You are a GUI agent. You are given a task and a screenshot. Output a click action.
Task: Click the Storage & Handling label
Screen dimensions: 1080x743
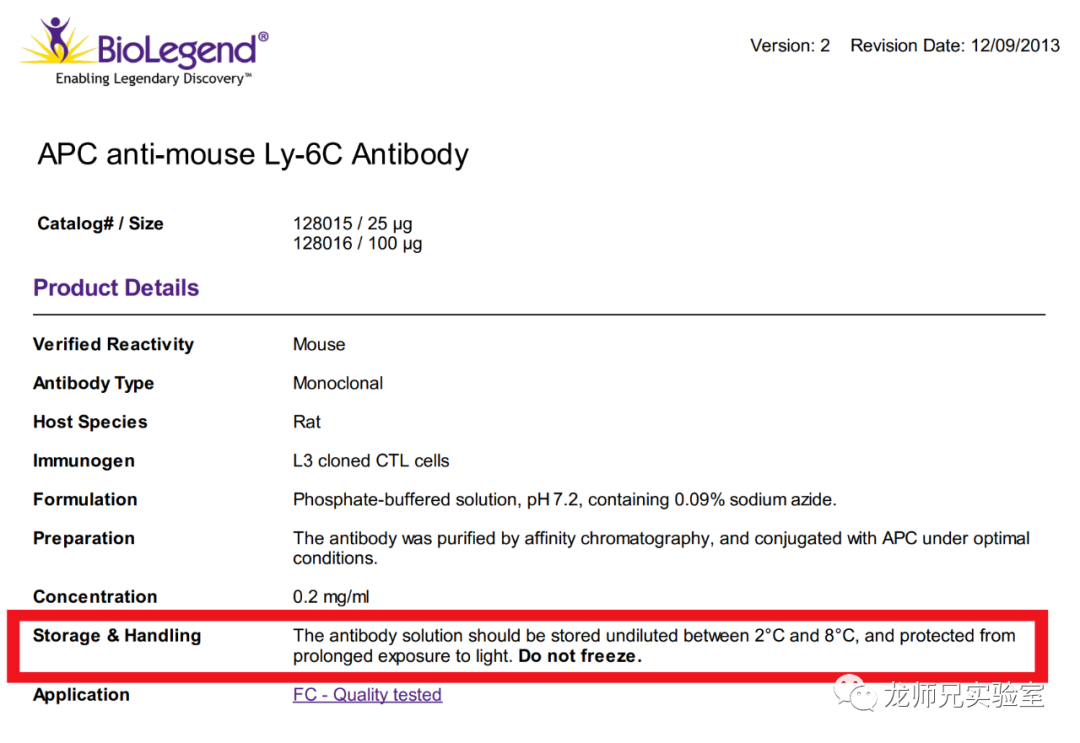pyautogui.click(x=117, y=636)
